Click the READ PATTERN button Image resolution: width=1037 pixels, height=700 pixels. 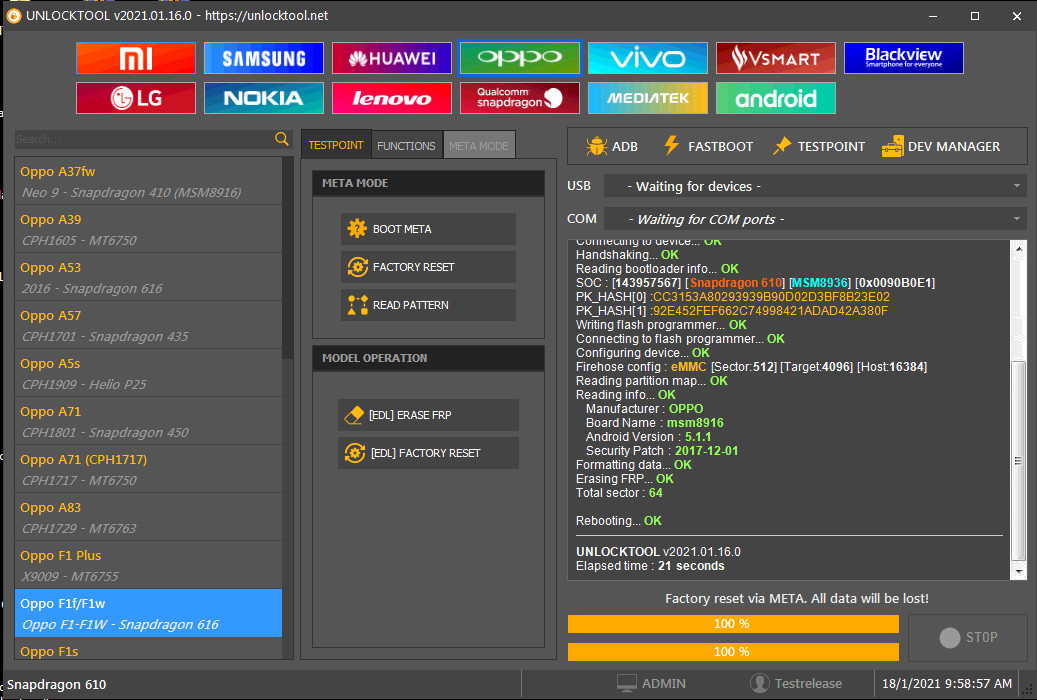pyautogui.click(x=429, y=305)
